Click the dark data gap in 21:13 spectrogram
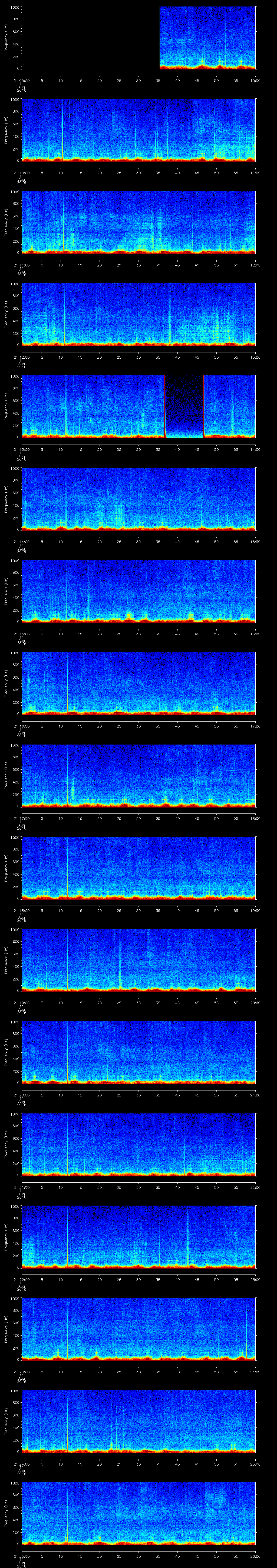277x1568 pixels. [184, 405]
